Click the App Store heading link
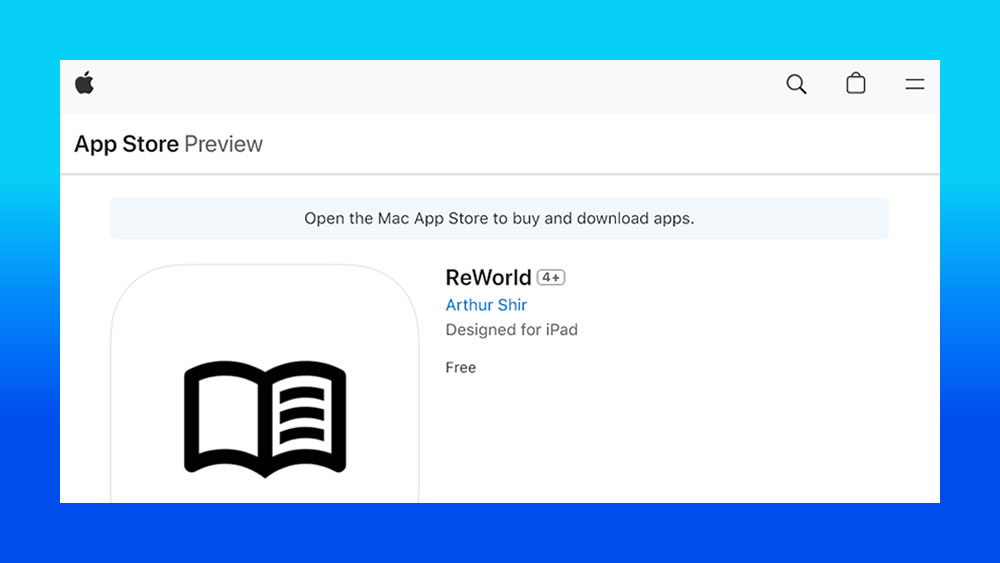Screen dimensions: 1000x563 pyautogui.click(x=126, y=144)
